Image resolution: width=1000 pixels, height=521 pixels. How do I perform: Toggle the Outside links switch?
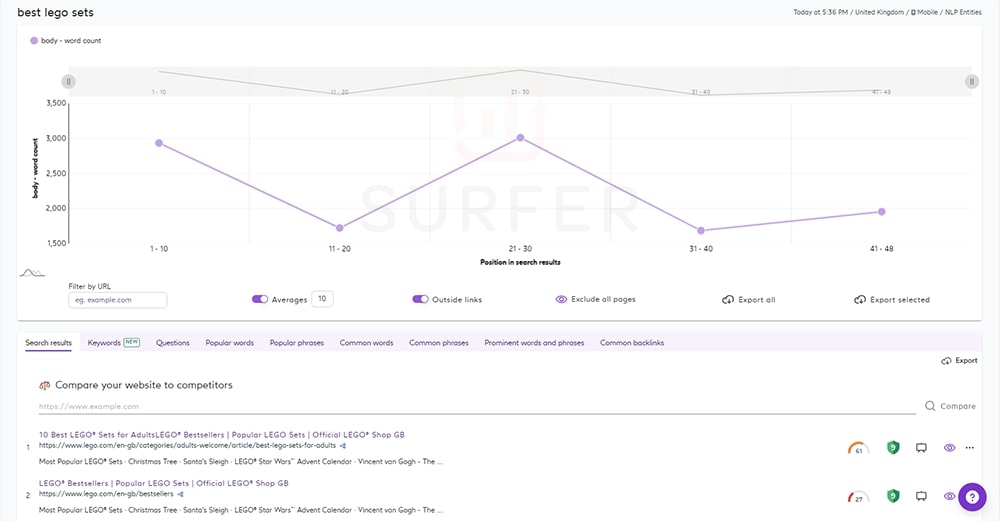tap(420, 299)
